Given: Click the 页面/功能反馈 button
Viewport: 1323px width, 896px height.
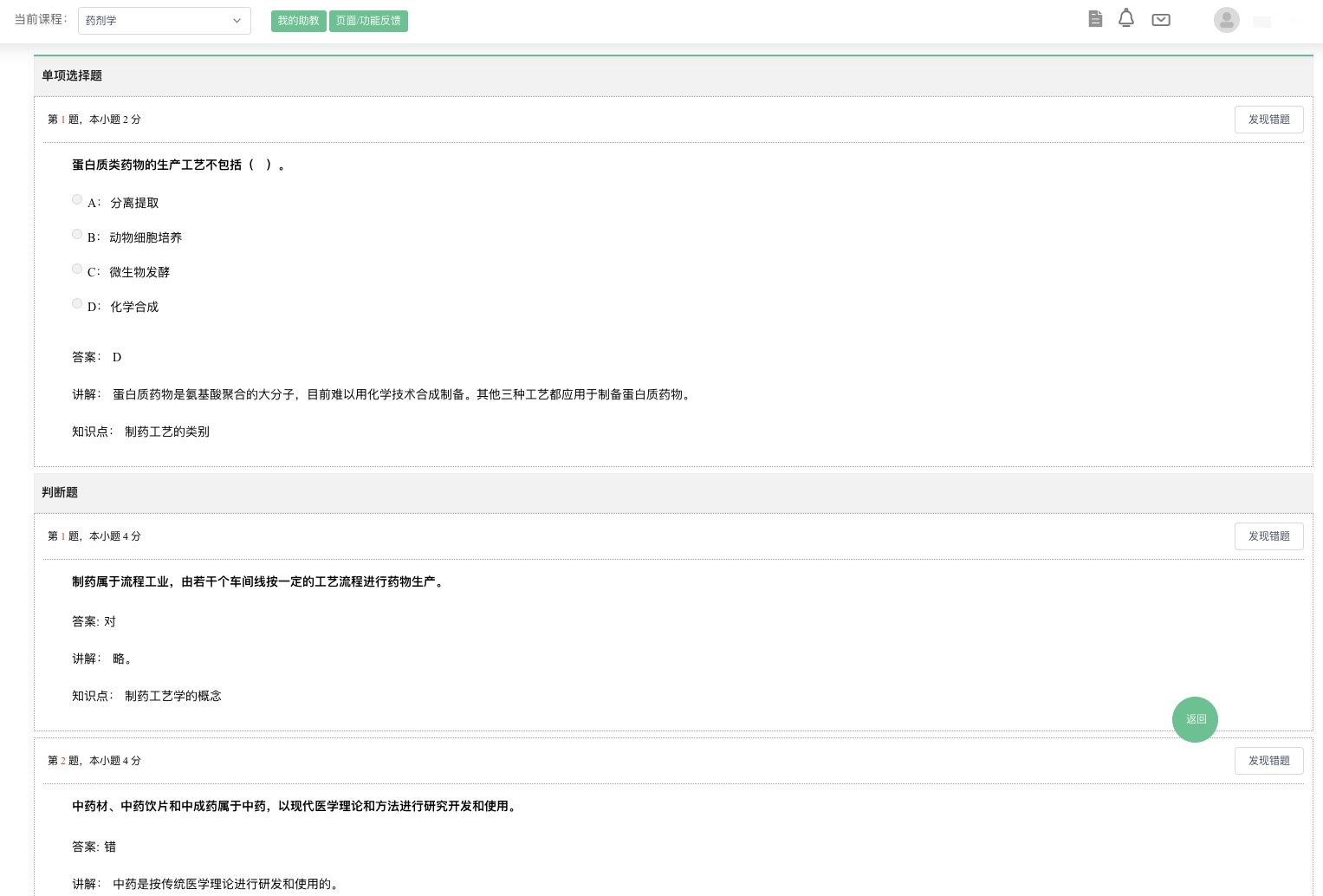Looking at the screenshot, I should (x=368, y=21).
